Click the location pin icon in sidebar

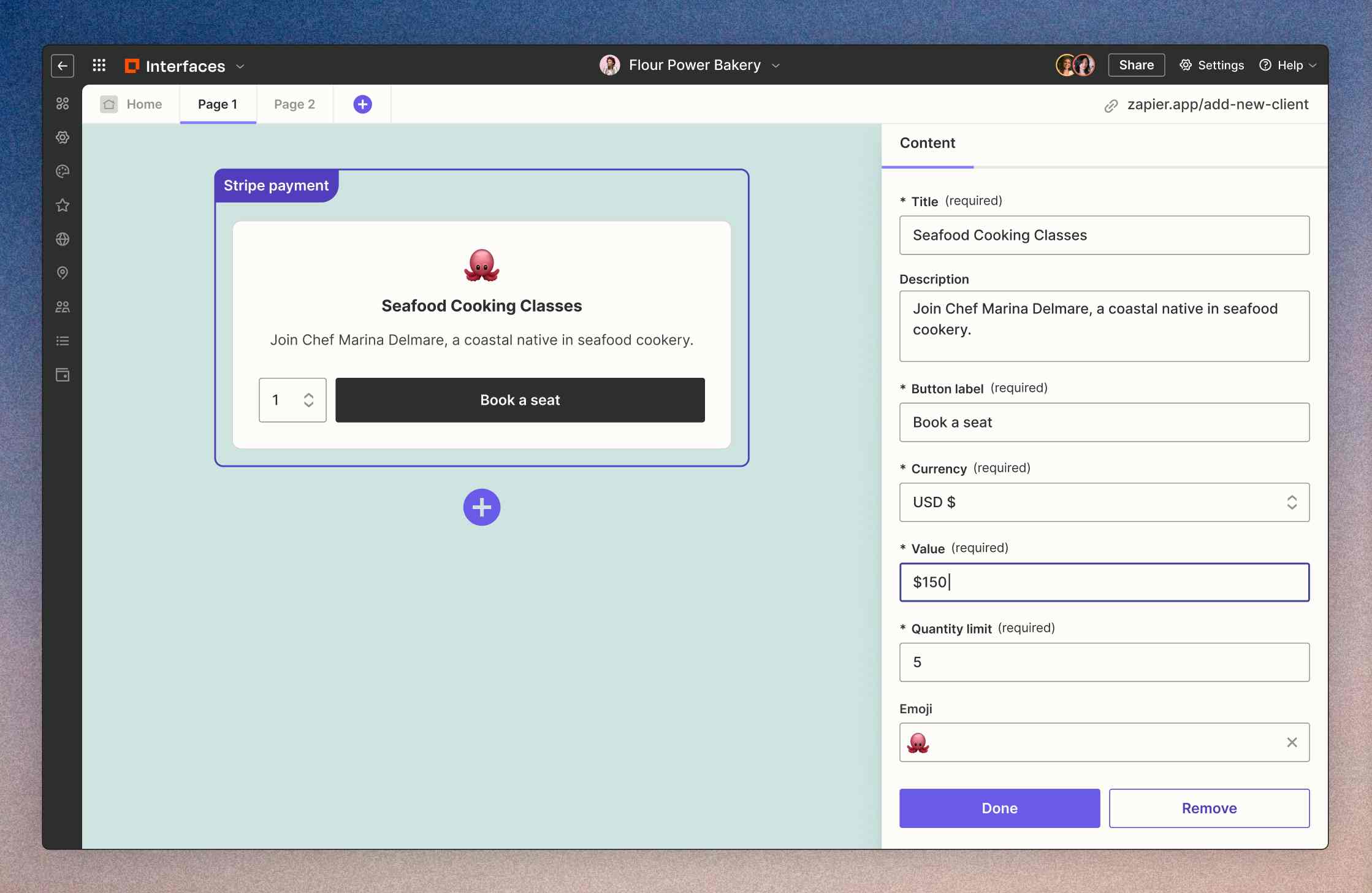pos(63,273)
